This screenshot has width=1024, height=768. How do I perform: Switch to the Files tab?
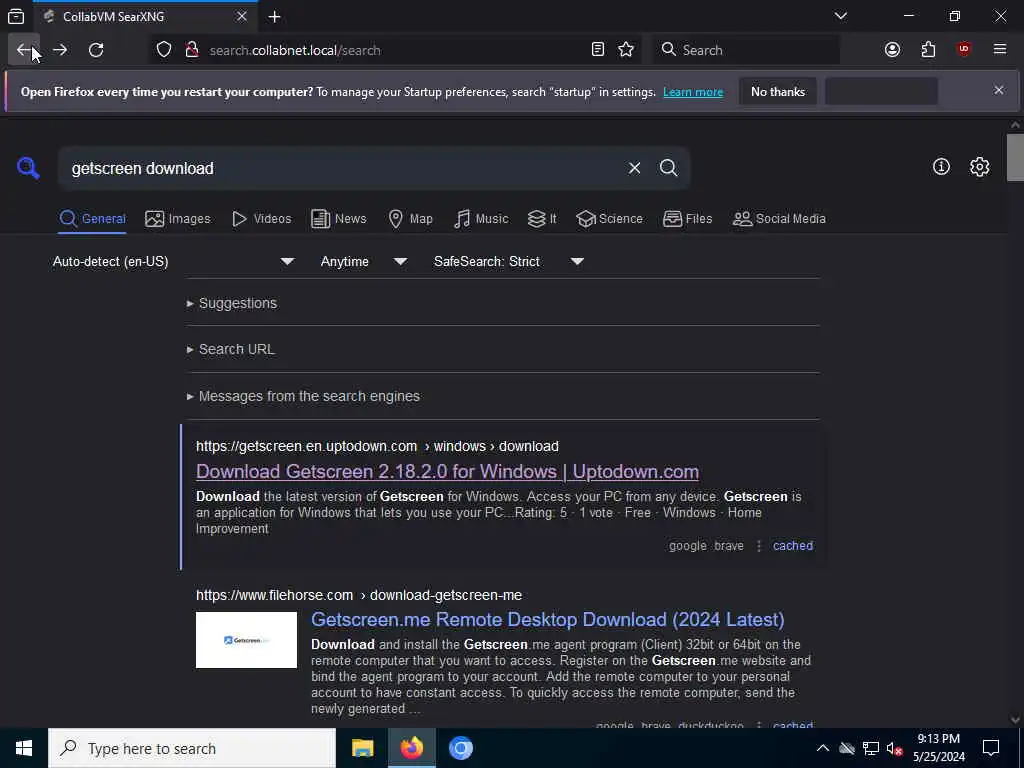(x=687, y=219)
